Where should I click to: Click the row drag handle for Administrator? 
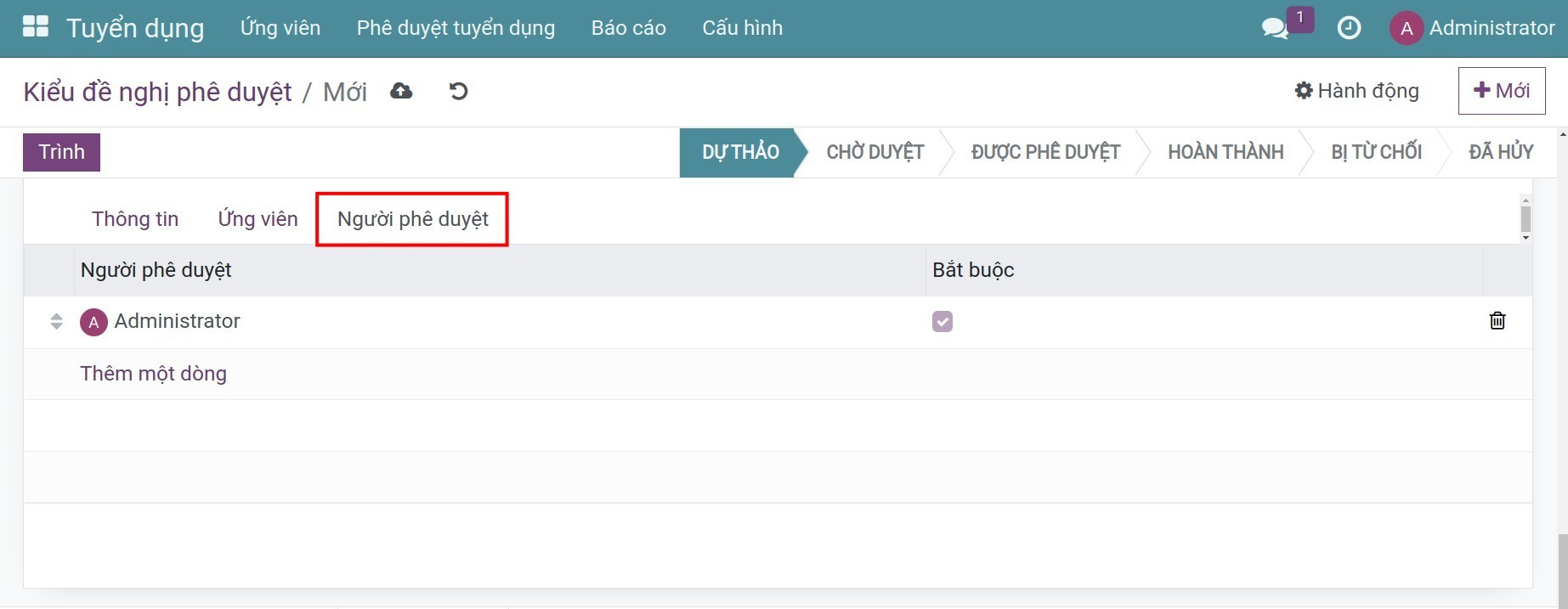coord(56,321)
